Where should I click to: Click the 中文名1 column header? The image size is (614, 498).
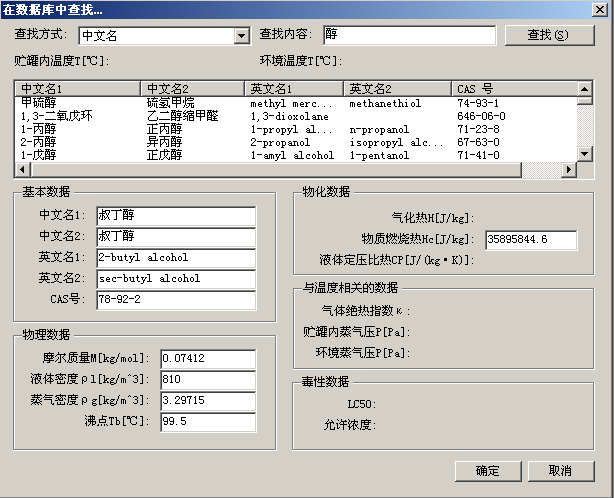78,89
